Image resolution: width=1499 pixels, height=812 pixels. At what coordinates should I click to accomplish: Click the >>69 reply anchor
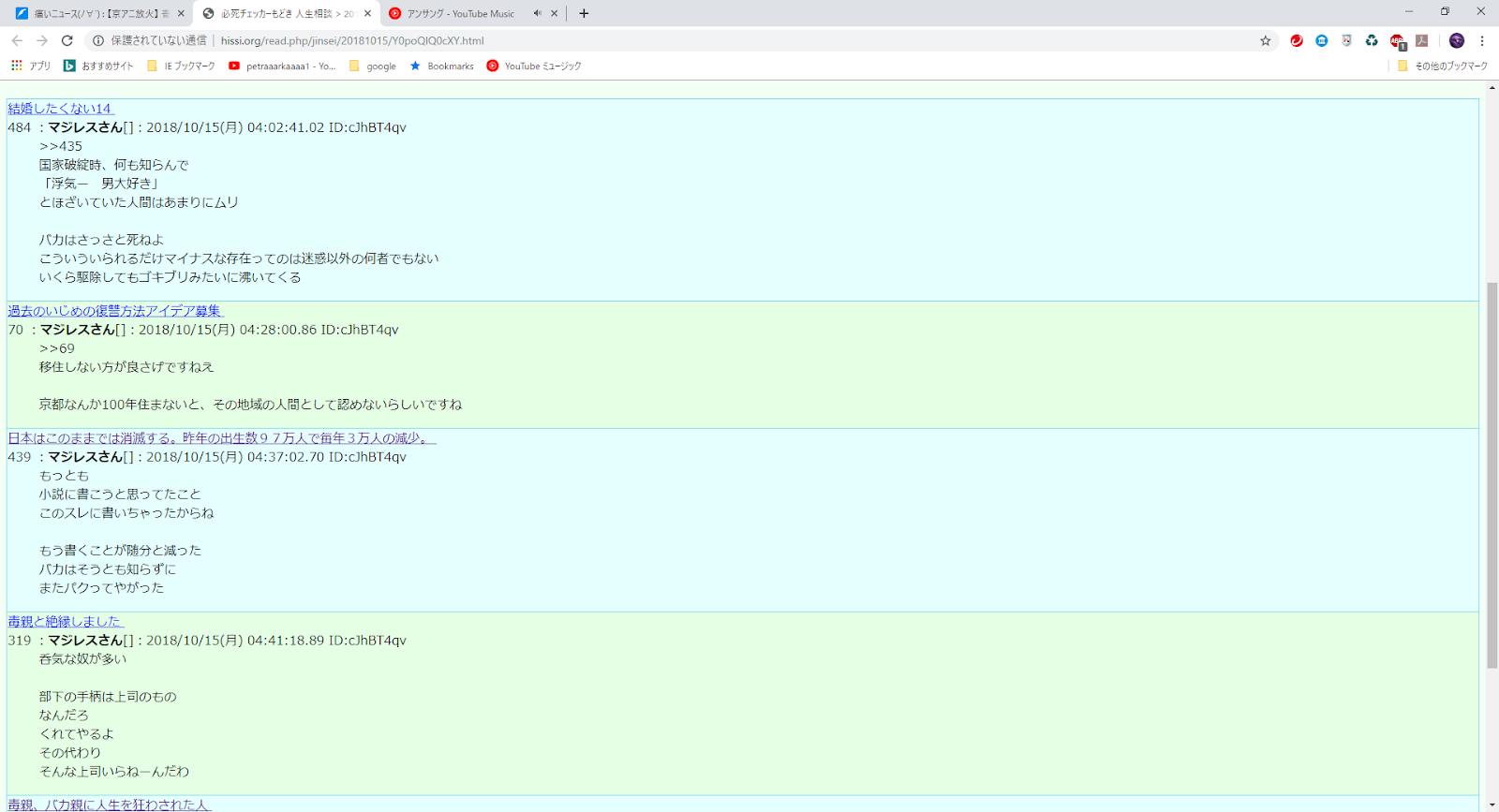tap(57, 348)
